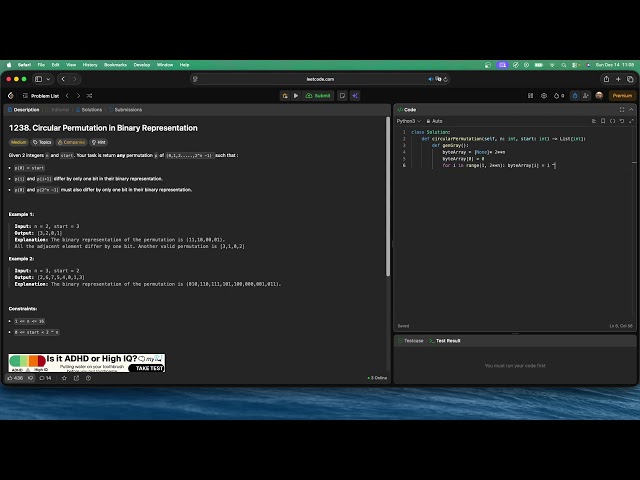Screen dimensions: 640x480
Task: Open the layout manager icon
Action: pos(531,96)
